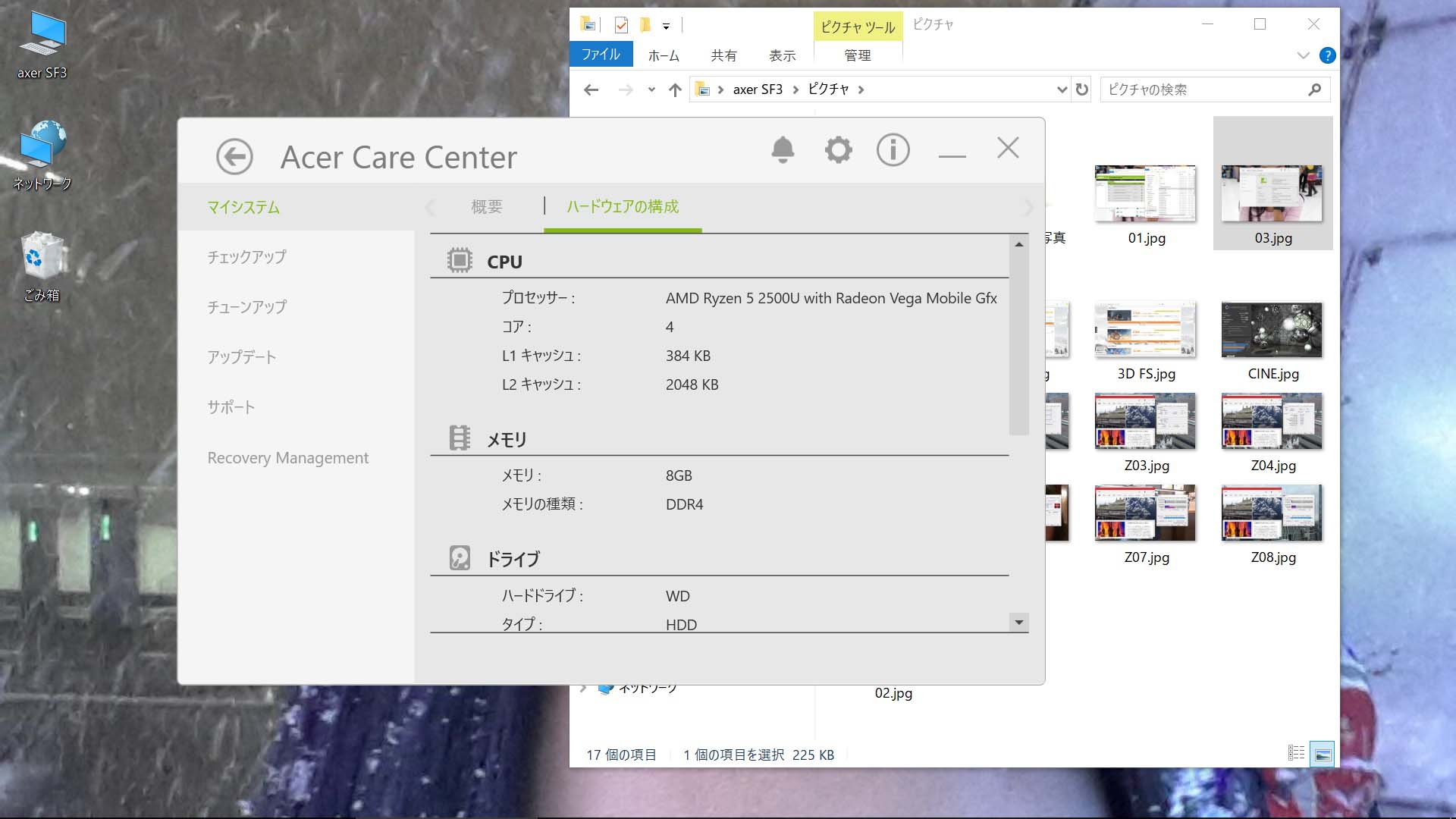Screen dimensions: 1456x819
Task: Click the CPU chip icon
Action: tap(460, 260)
